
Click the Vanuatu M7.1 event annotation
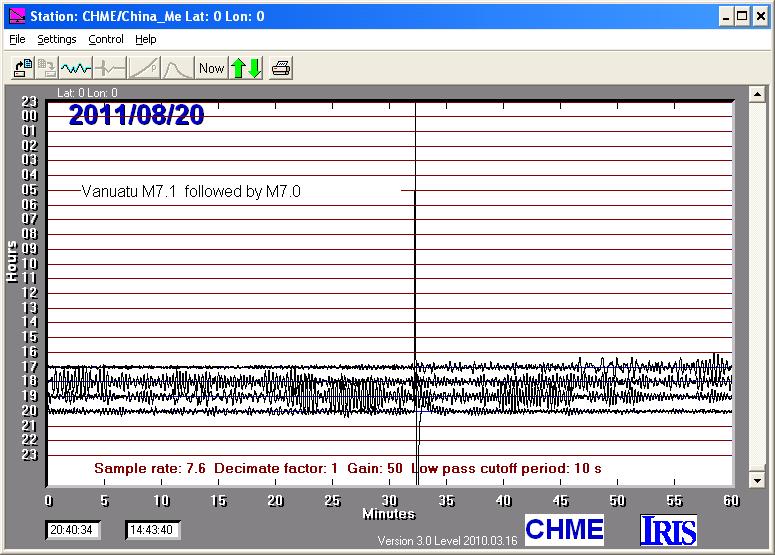[190, 192]
